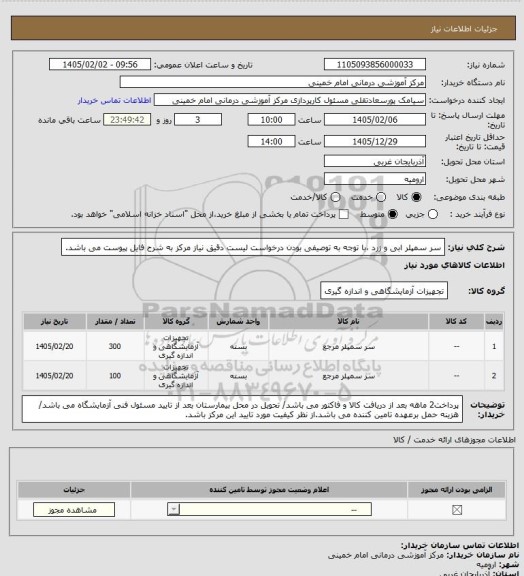Viewport: 524px width, 576px height.
Task: Choose the متوسط purchase process option
Action: click(x=393, y=214)
